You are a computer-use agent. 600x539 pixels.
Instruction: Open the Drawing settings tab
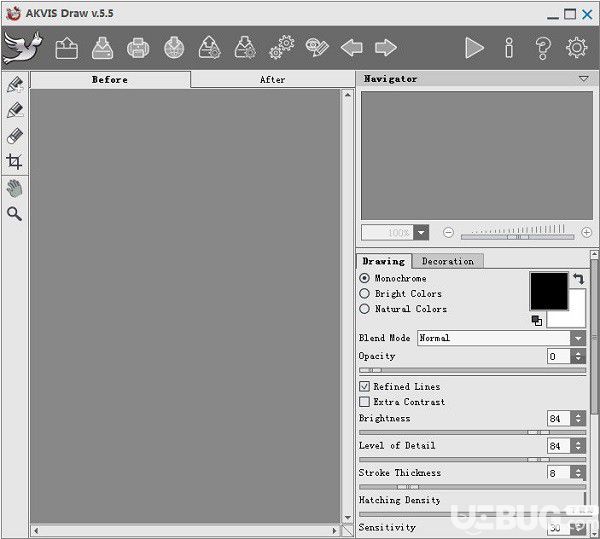[x=384, y=261]
